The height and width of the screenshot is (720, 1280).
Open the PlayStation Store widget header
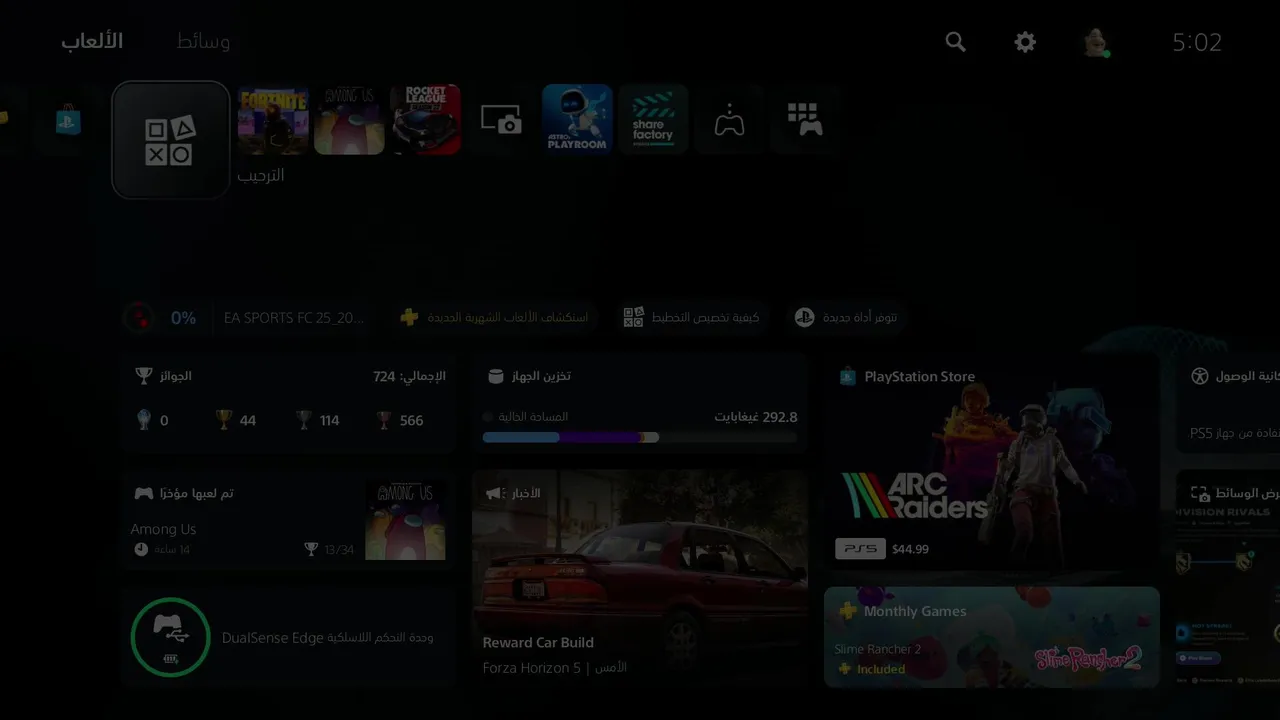(908, 377)
